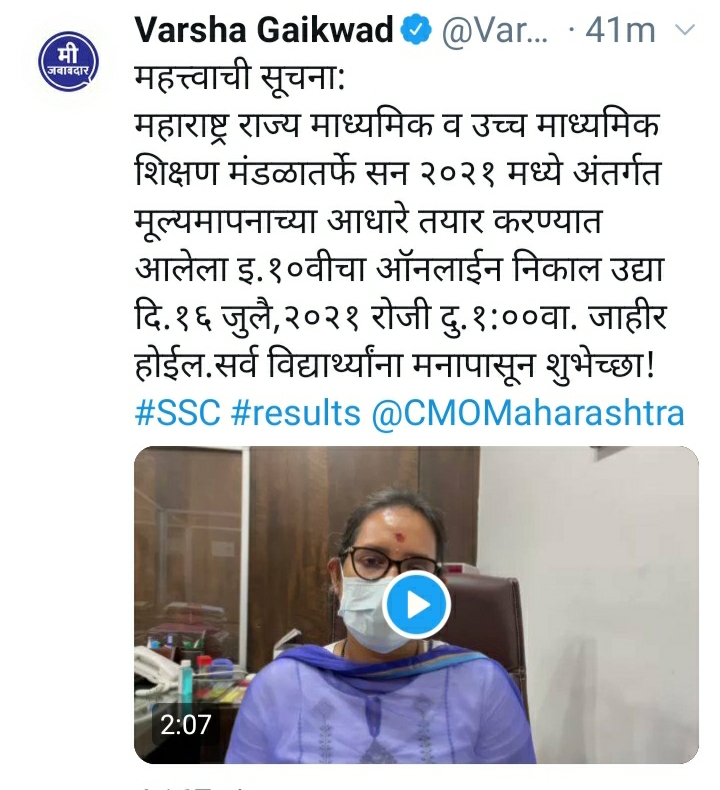The height and width of the screenshot is (790, 720).
Task: Click the line starting मूल्यमापनाच्या आधारे
Action: 368,222
